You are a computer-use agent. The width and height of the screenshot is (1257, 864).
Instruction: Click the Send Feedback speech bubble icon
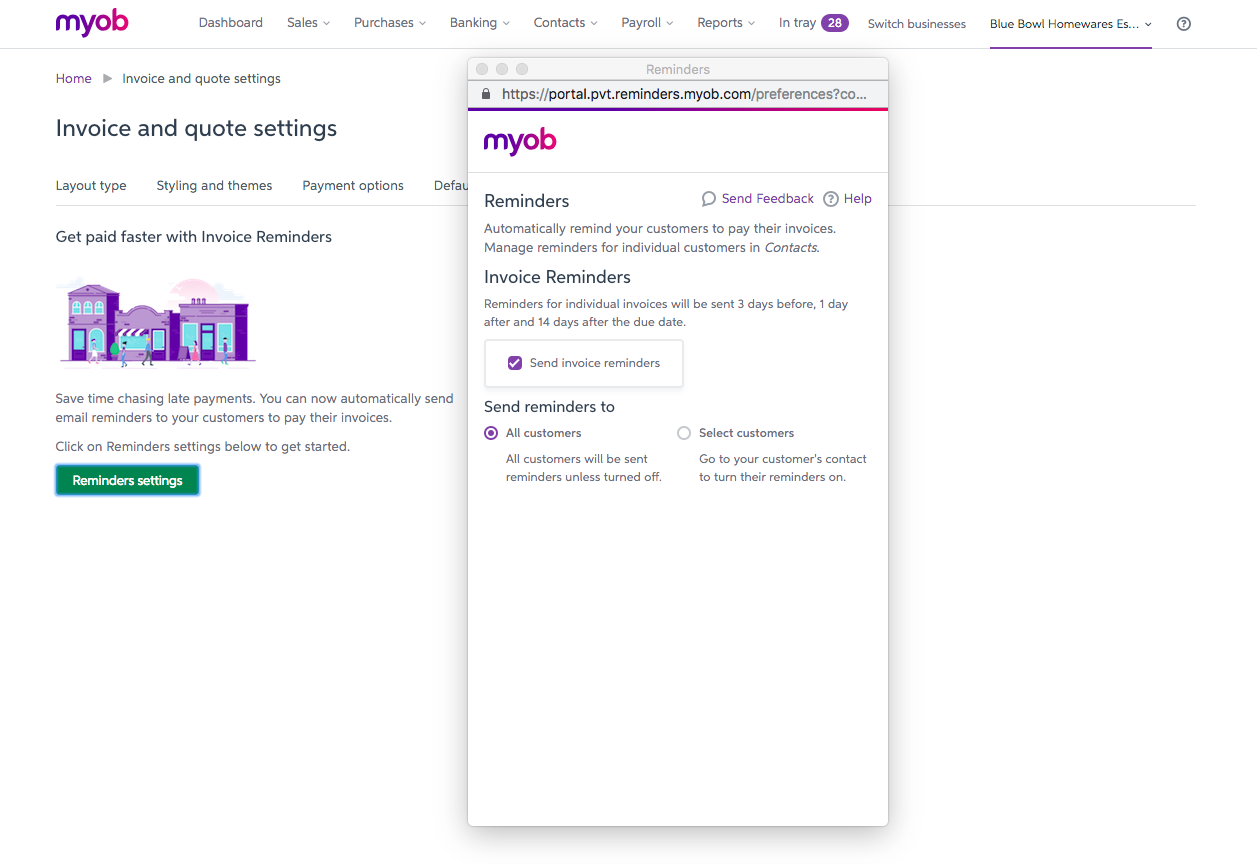[709, 199]
